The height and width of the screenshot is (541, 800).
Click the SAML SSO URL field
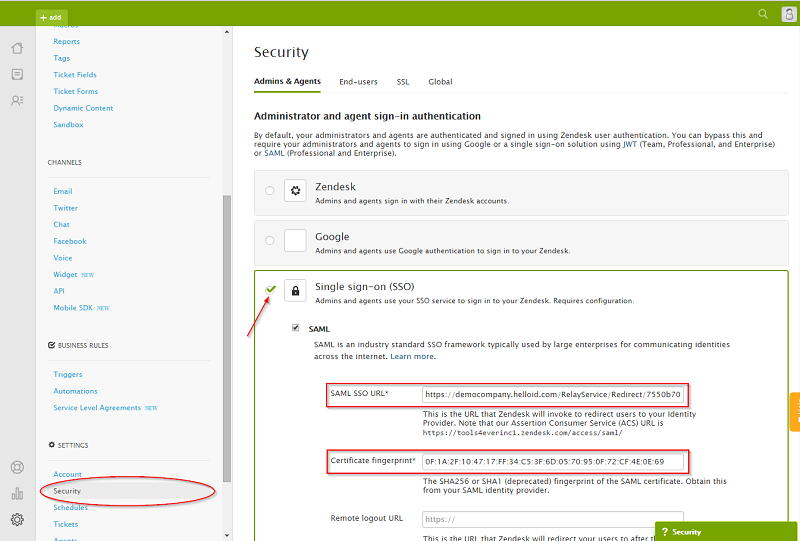pyautogui.click(x=553, y=395)
